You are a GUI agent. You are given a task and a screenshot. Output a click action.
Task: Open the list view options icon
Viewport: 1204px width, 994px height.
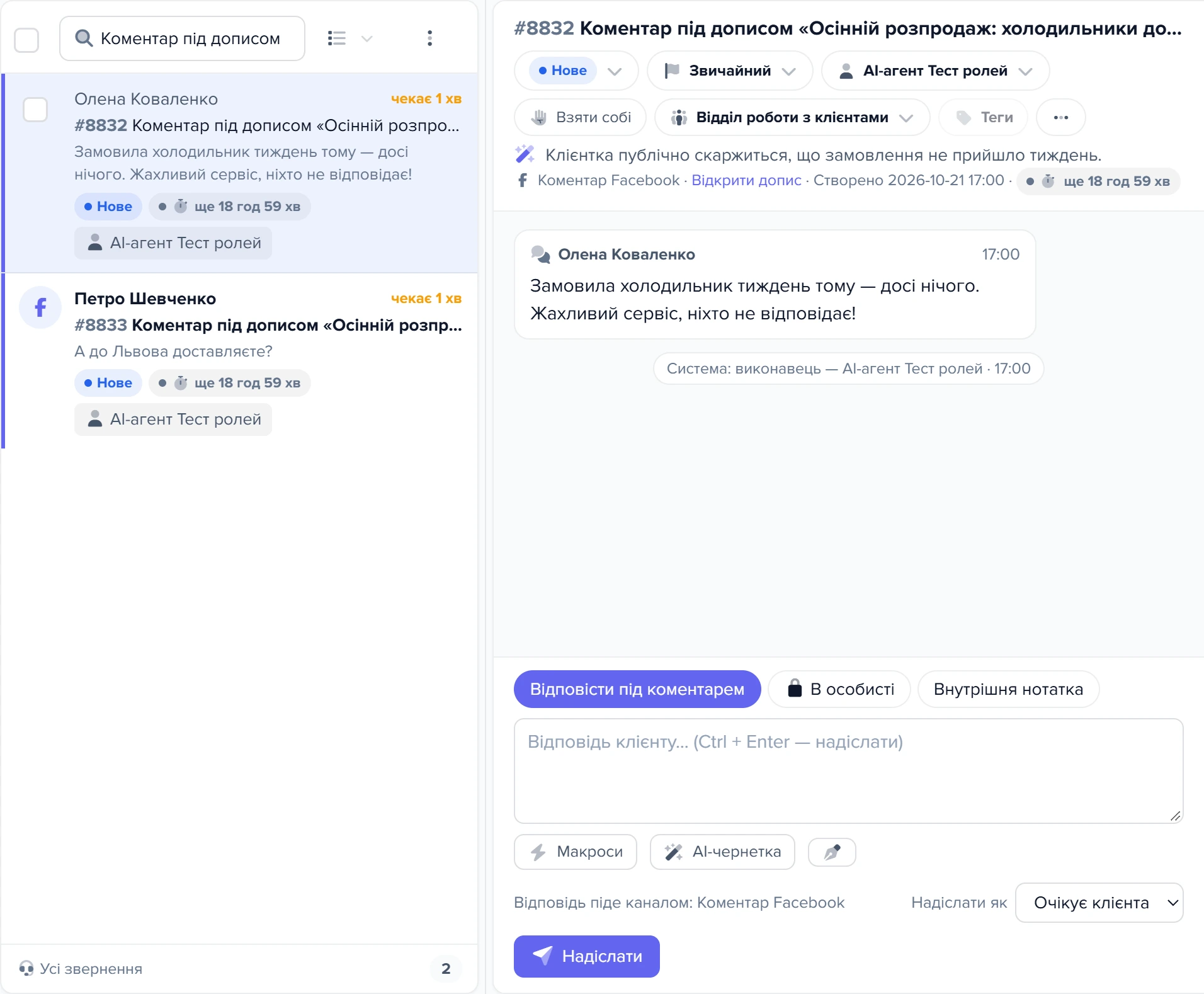pyautogui.click(x=337, y=38)
